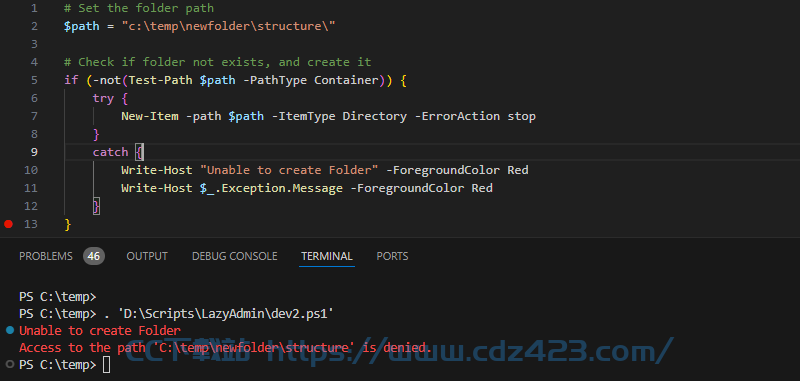Click the "Unable to create Folder" string on line 10

coord(289,170)
